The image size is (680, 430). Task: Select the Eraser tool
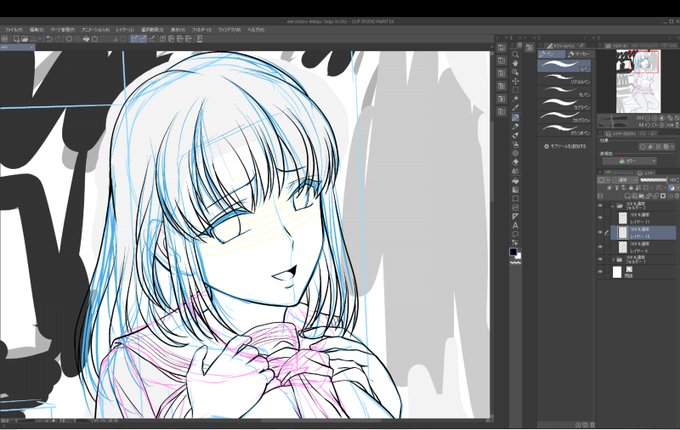515,162
